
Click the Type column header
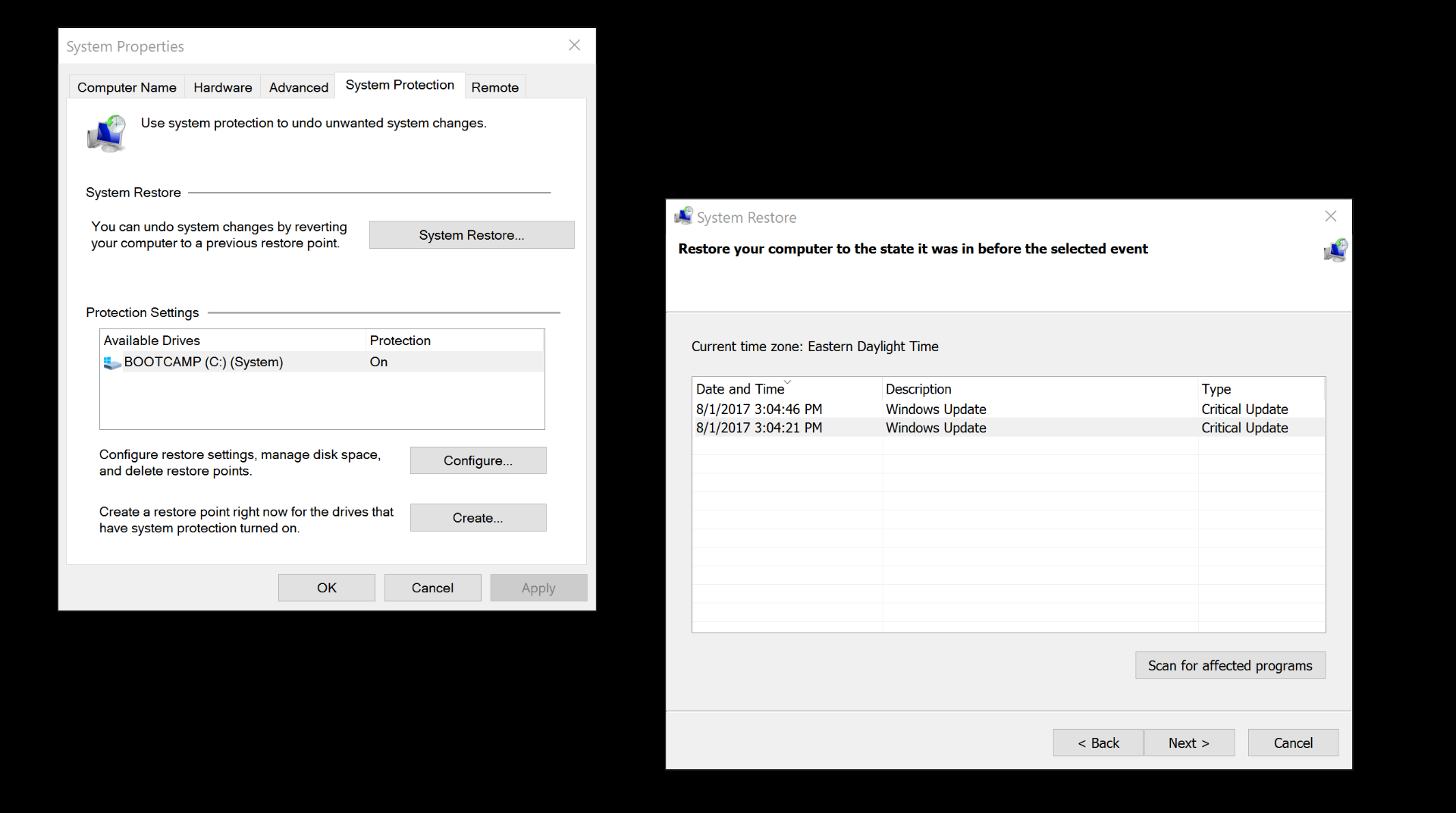click(x=1262, y=389)
